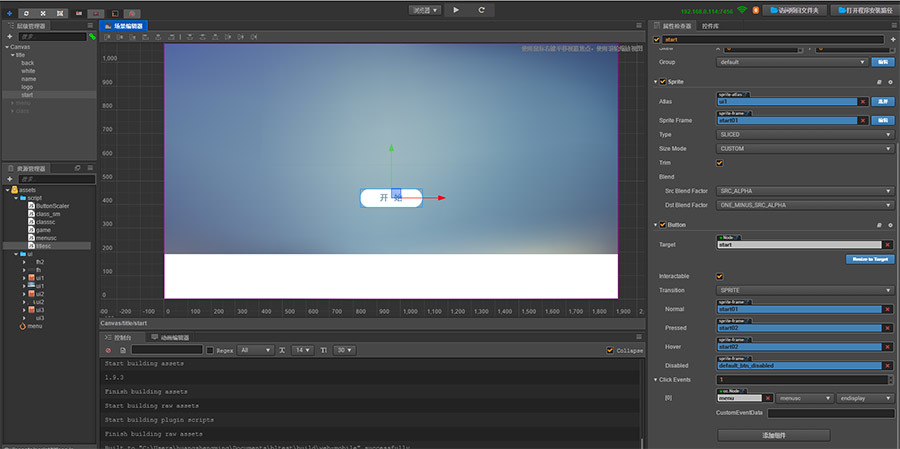Clear the Sprite Frame start01 reference
900x449 pixels.
tap(863, 121)
